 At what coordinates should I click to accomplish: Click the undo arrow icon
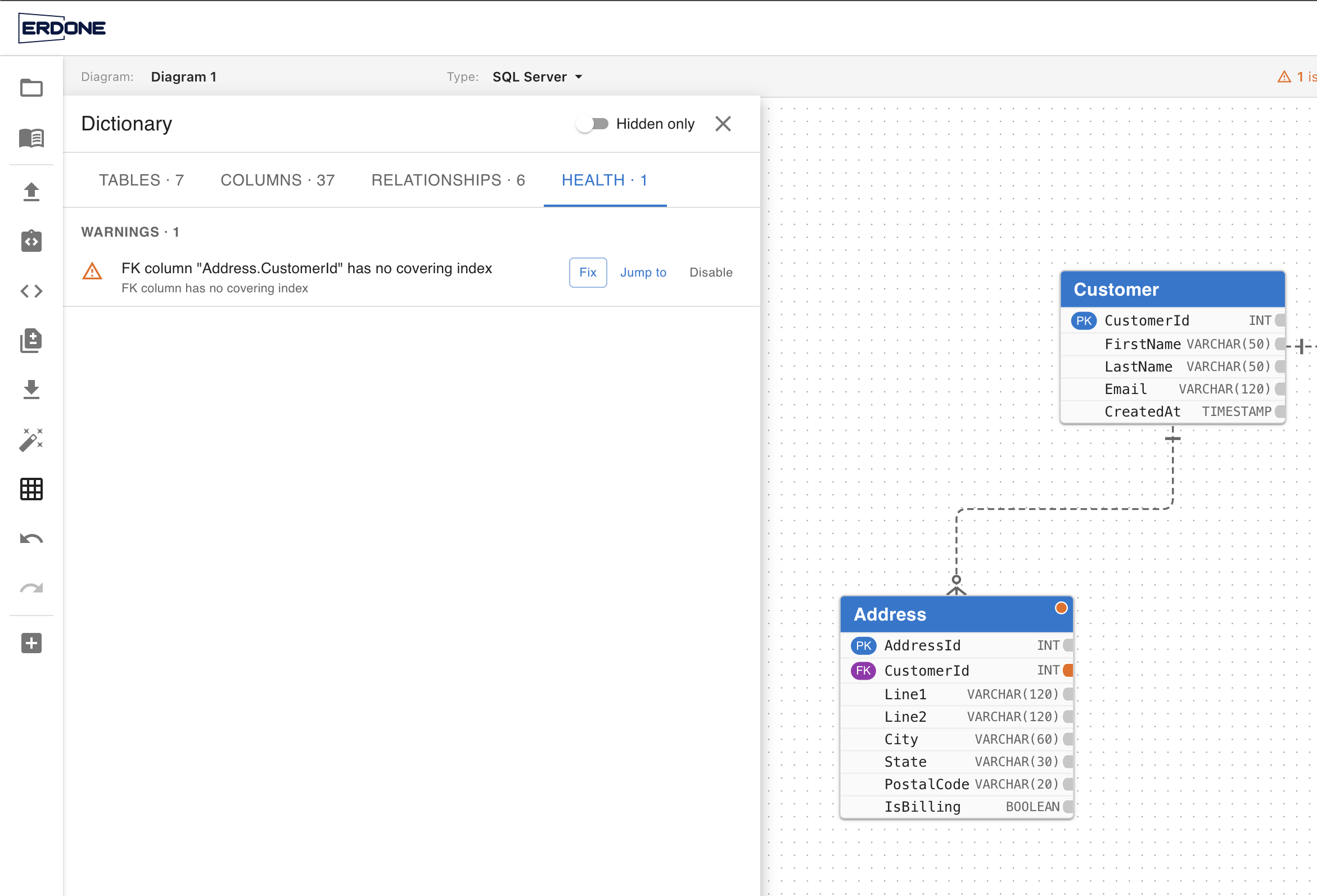(31, 538)
